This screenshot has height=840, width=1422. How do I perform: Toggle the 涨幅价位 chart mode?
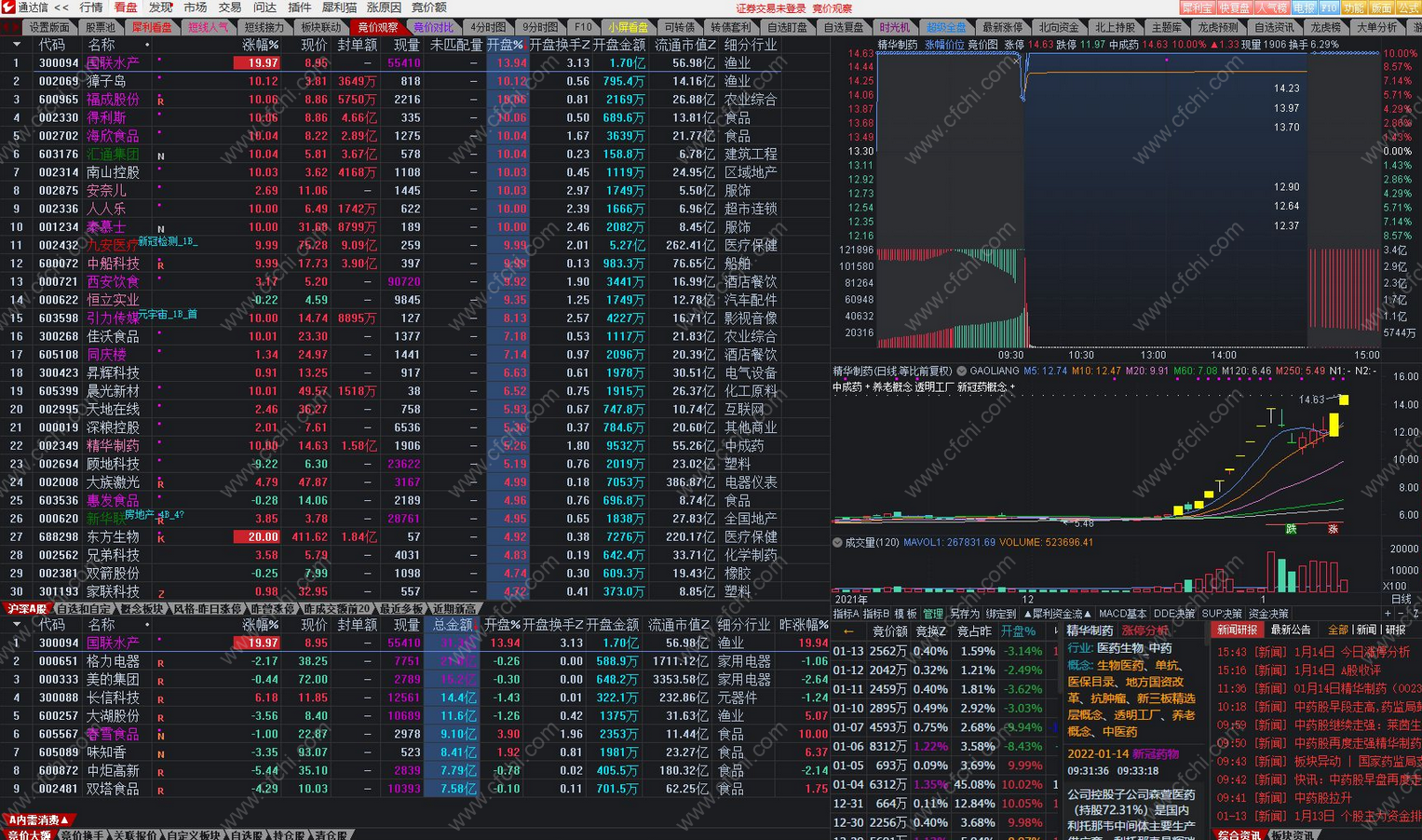[x=944, y=45]
